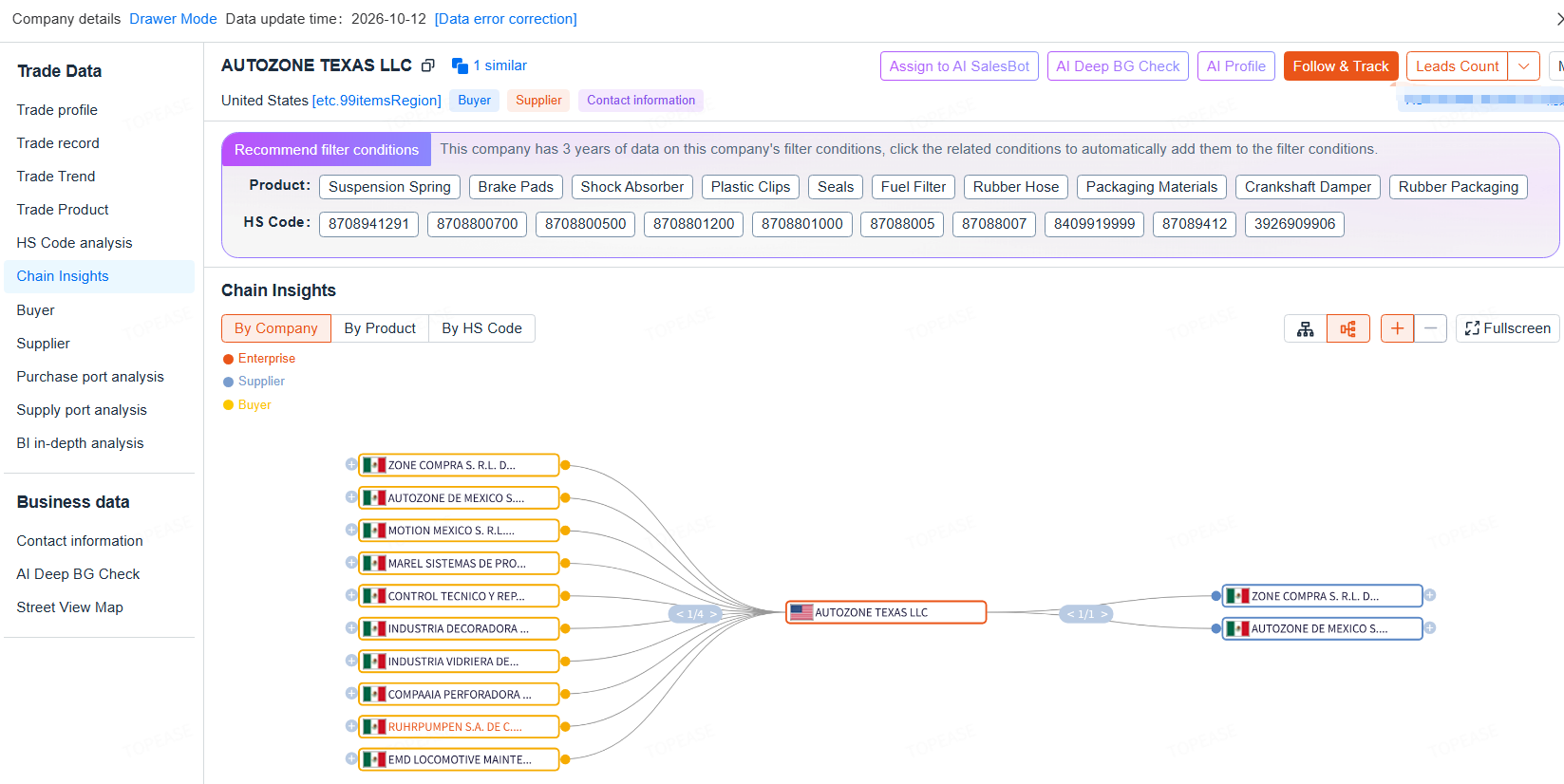Screen dimensions: 1564x784
Task: Expand the MAREL SISTEMAS DE PRO node
Action: (351, 563)
